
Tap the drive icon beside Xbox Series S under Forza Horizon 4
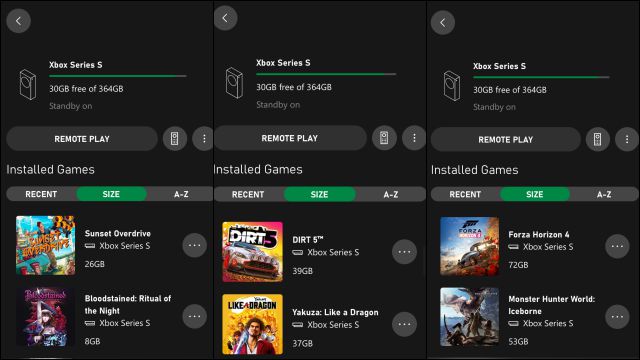pyautogui.click(x=513, y=247)
